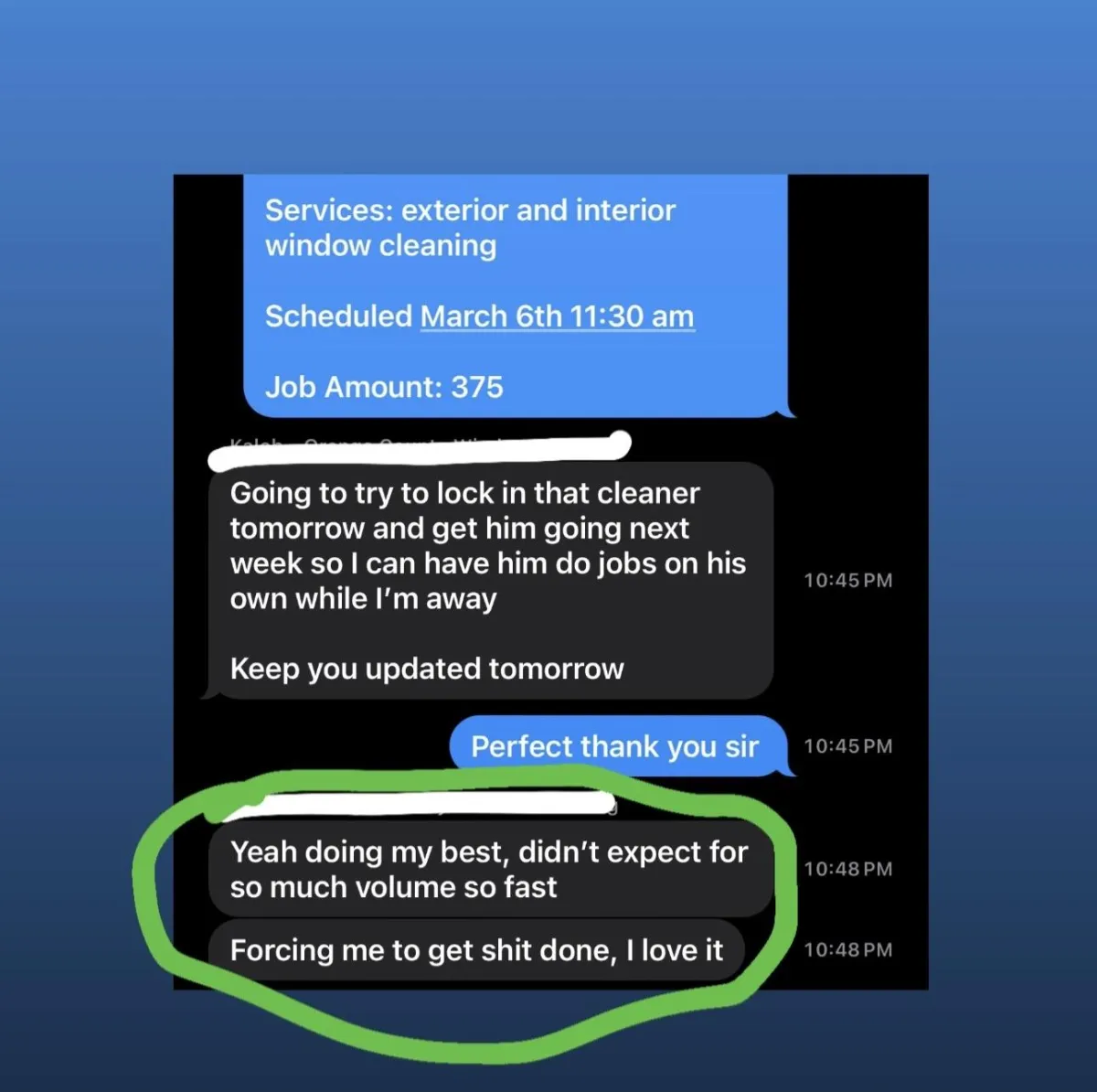Click the Perfect thank you sir bubble
This screenshot has height=1092, width=1097.
pyautogui.click(x=618, y=746)
